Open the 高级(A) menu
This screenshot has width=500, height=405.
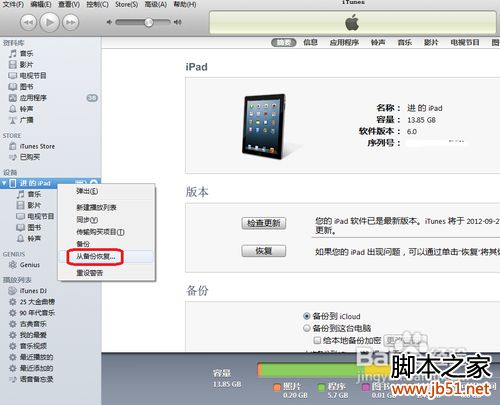tap(156, 4)
